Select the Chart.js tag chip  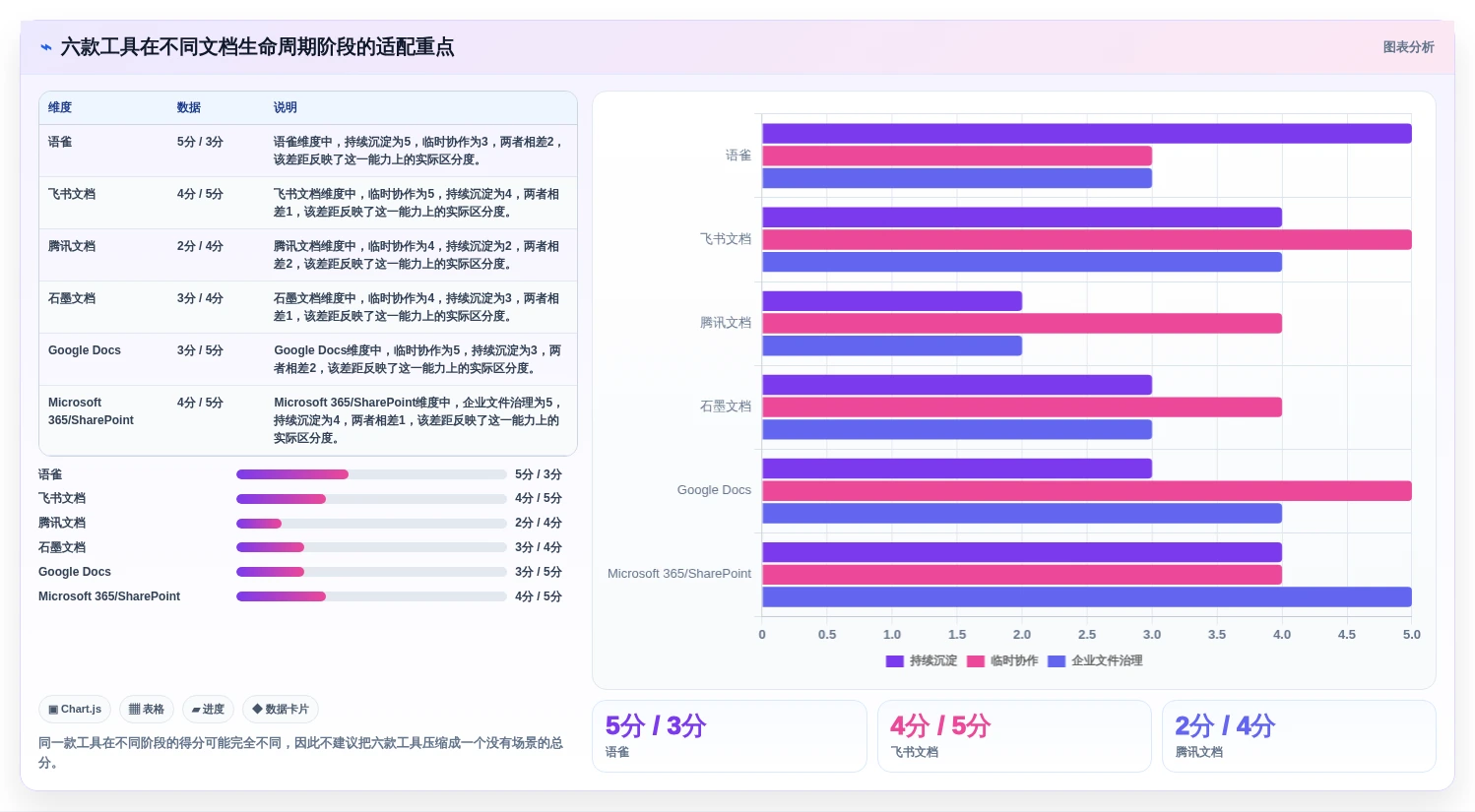(x=75, y=709)
